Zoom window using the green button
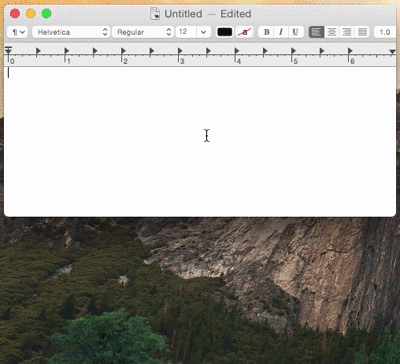 pyautogui.click(x=46, y=14)
